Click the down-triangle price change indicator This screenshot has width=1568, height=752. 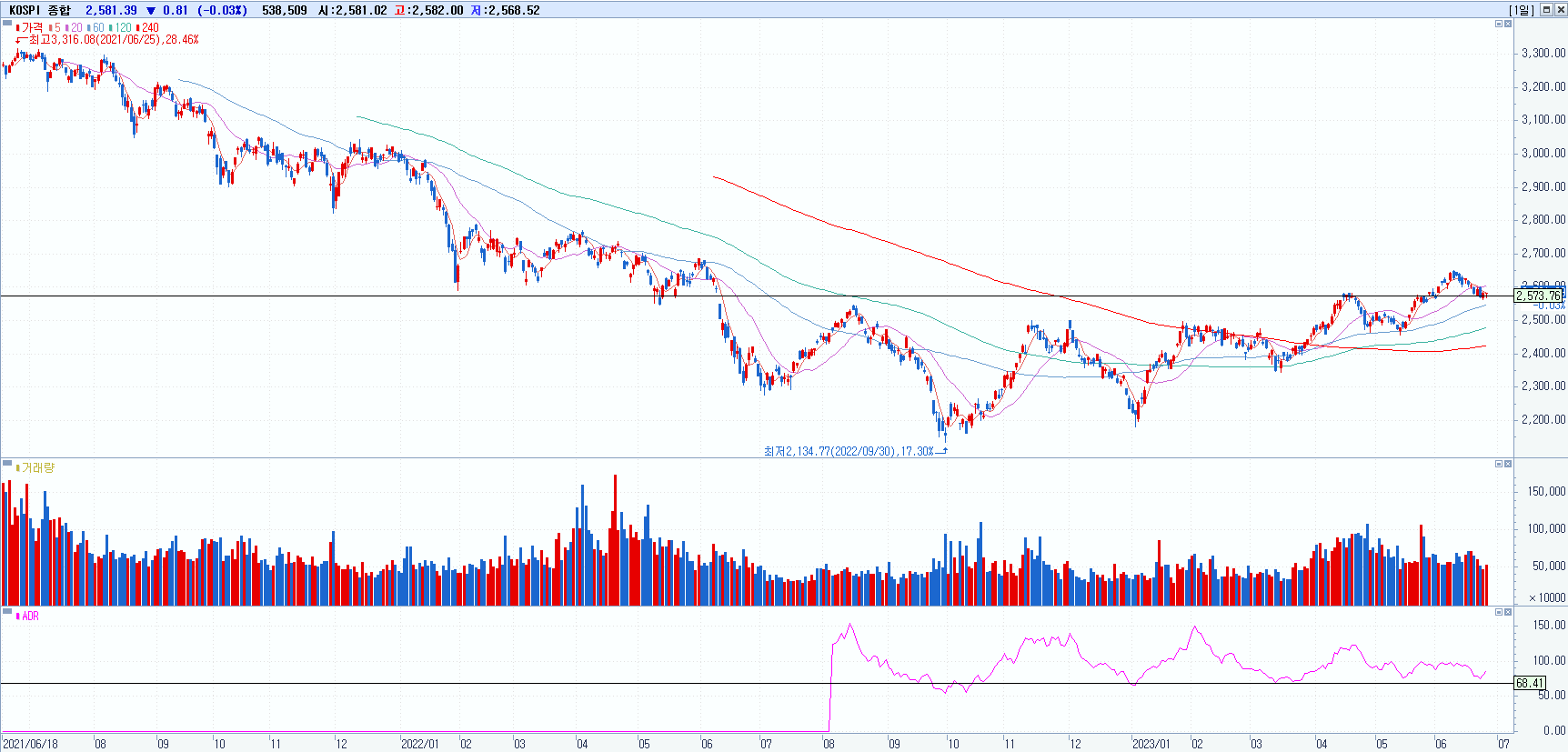tap(151, 10)
